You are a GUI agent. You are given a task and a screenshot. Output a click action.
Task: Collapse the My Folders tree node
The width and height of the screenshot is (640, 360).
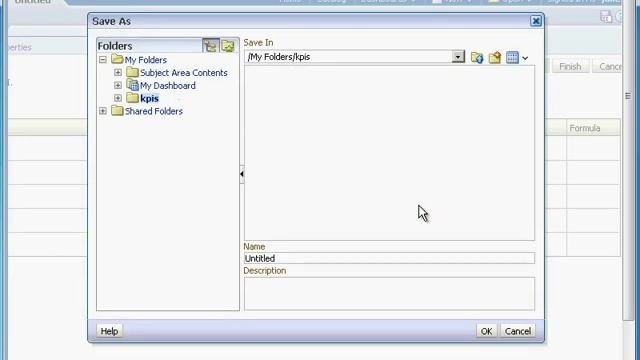[103, 60]
